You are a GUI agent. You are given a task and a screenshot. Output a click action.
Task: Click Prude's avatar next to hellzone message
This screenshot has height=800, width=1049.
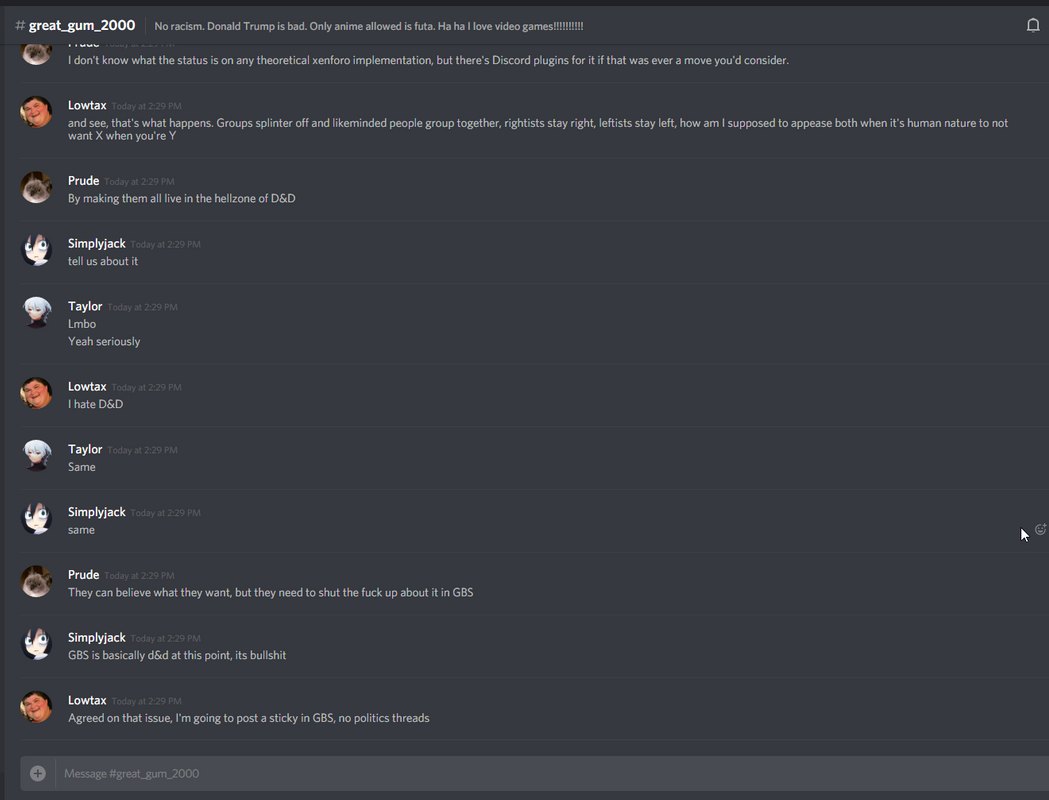click(36, 187)
